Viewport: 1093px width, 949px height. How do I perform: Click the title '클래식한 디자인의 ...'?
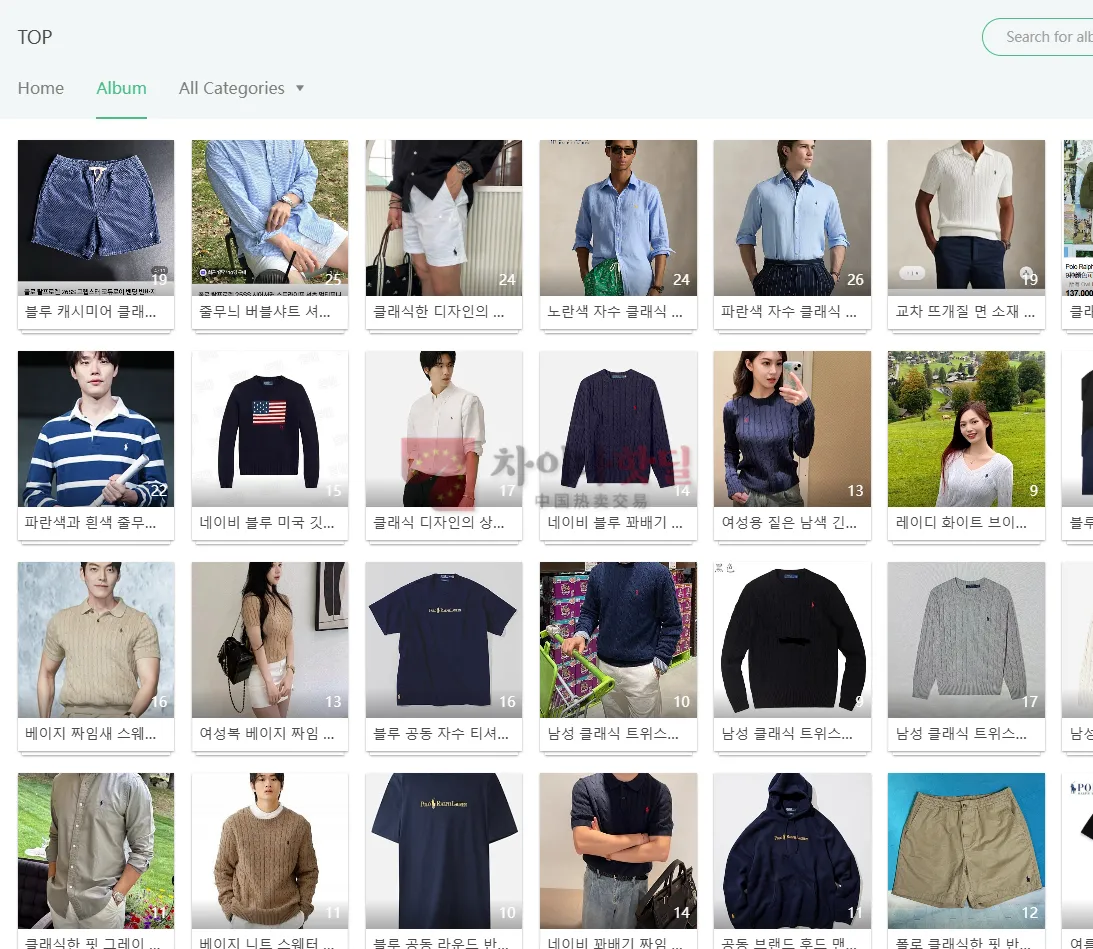[439, 312]
